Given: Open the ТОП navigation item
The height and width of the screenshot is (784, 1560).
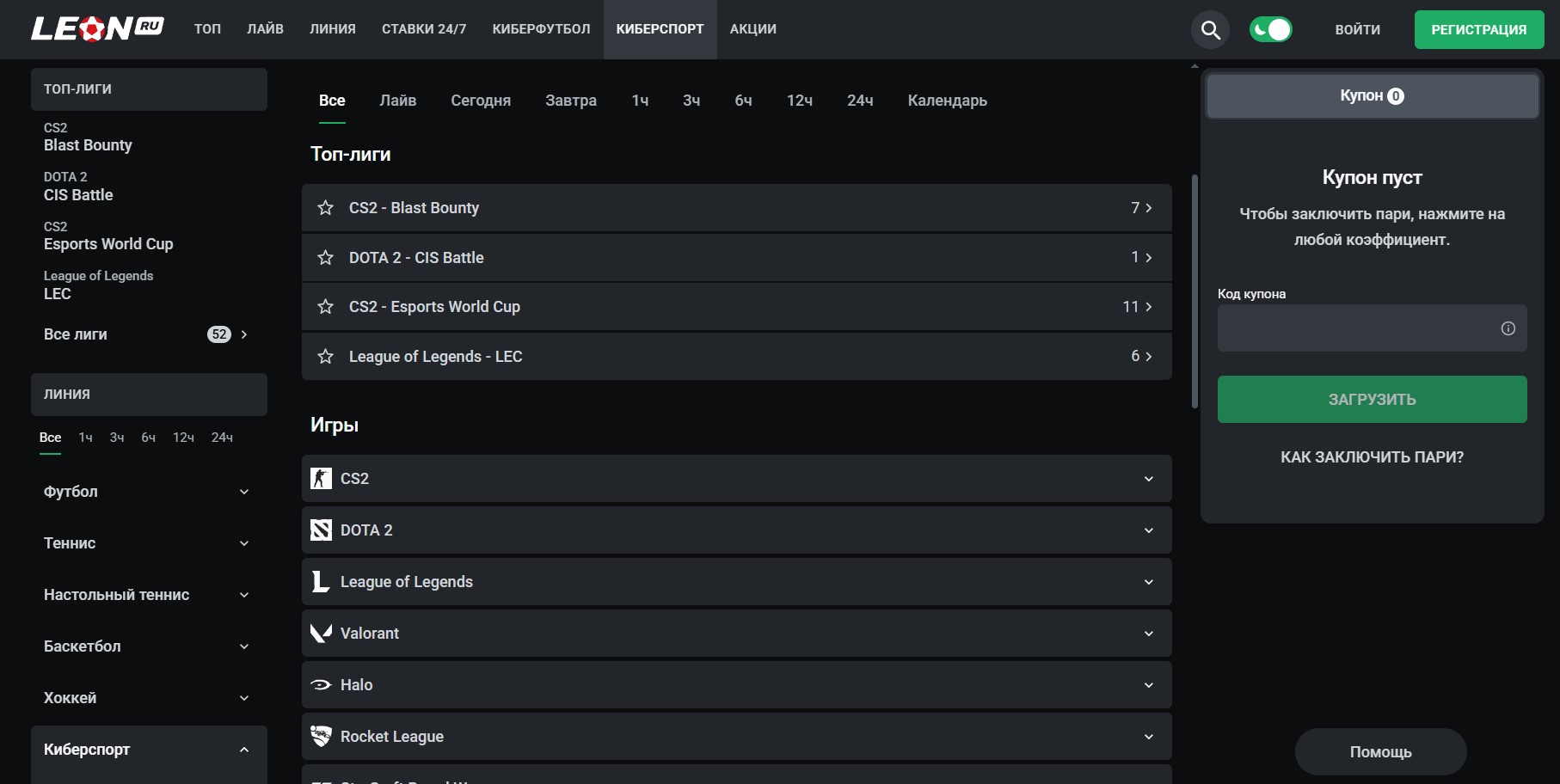Looking at the screenshot, I should 207,29.
